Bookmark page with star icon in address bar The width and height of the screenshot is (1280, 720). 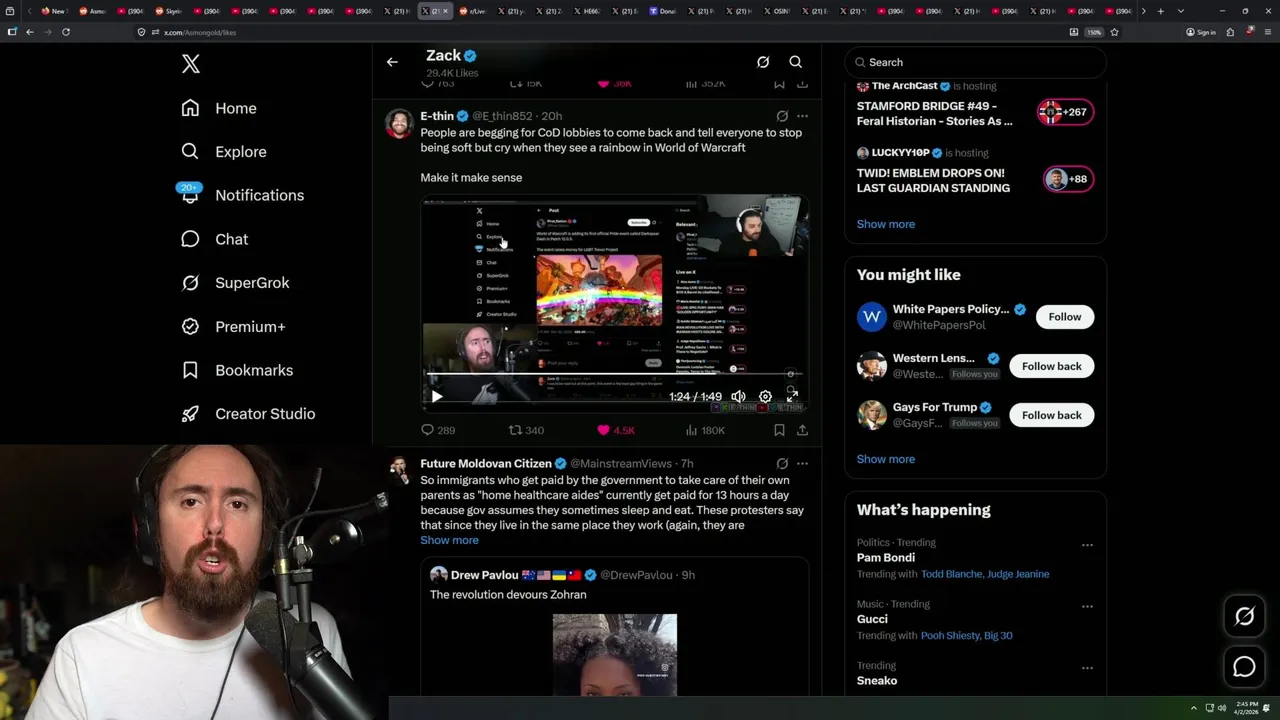point(1114,32)
